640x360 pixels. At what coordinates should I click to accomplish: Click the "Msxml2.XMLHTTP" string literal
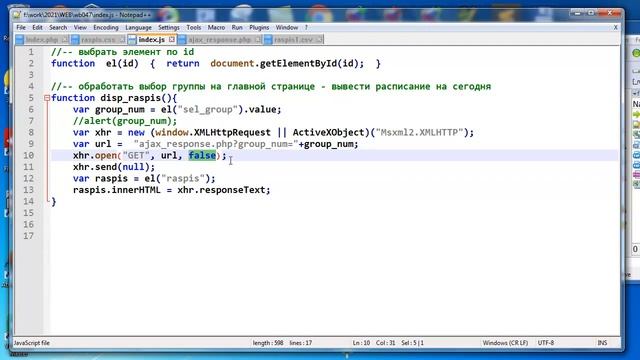click(420, 133)
